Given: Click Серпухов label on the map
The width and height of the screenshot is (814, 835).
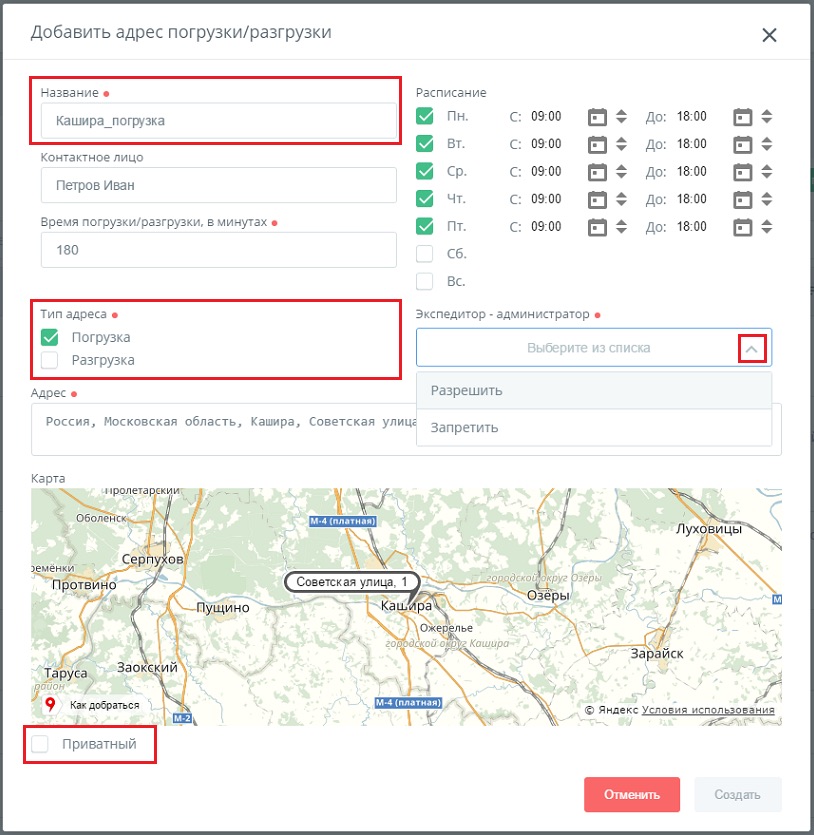Looking at the screenshot, I should click(x=153, y=559).
